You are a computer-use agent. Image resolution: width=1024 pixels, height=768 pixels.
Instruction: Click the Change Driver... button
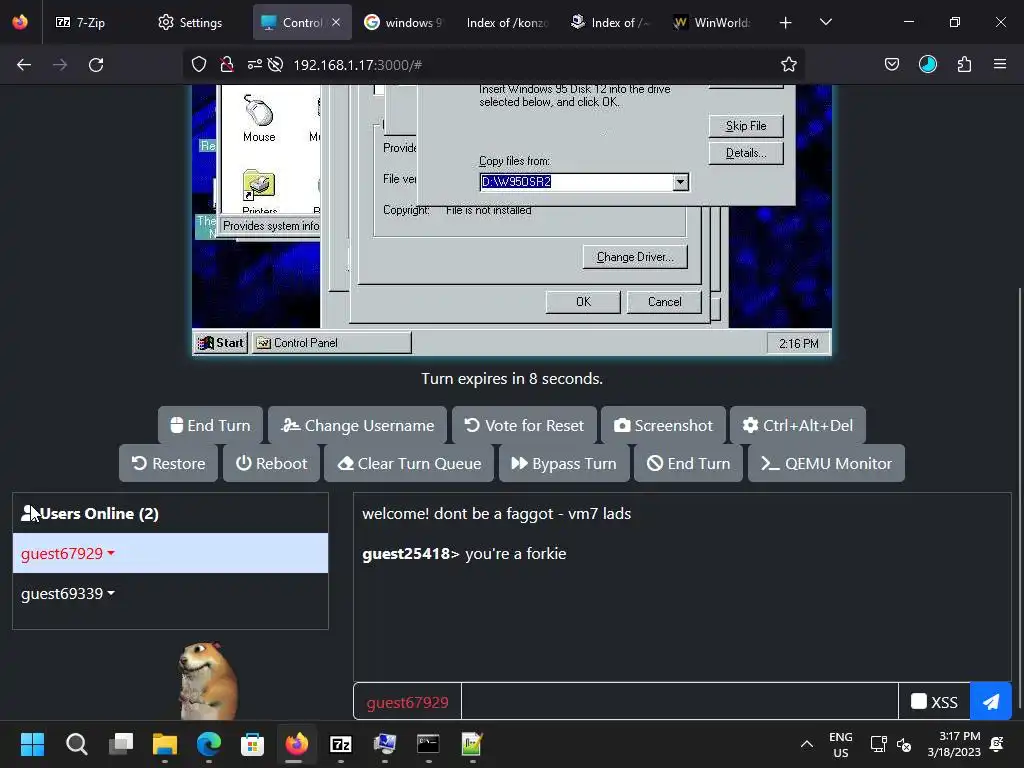(635, 257)
